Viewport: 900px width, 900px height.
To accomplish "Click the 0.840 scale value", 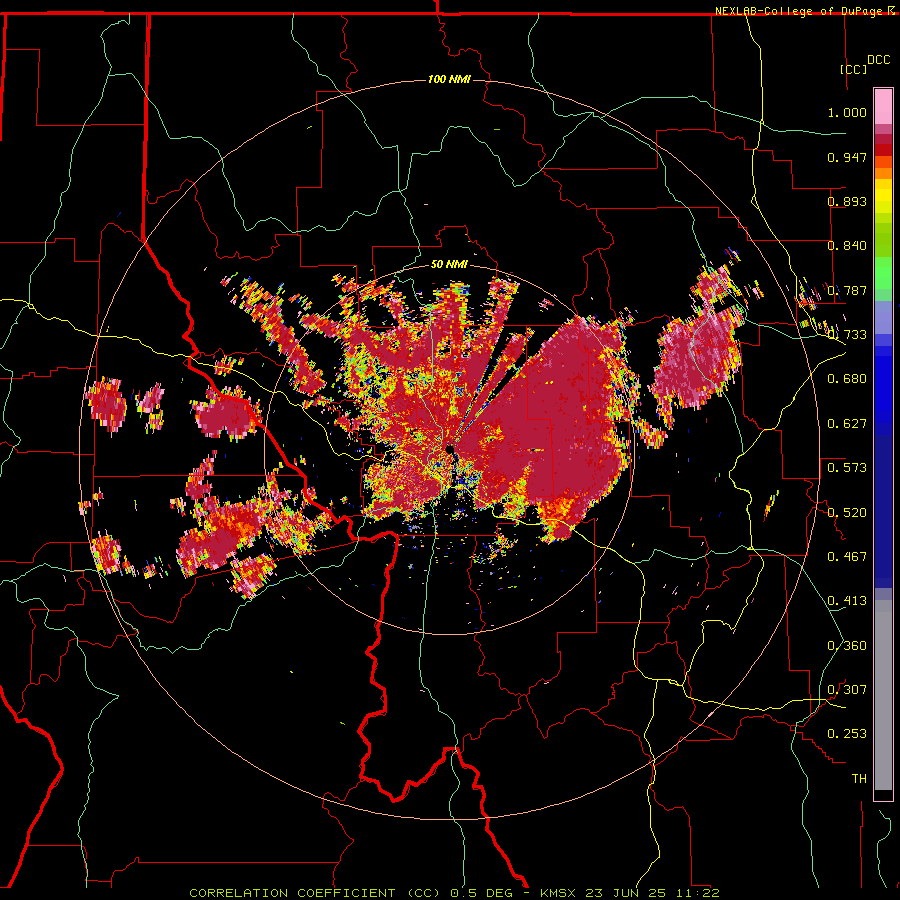I will 847,246.
